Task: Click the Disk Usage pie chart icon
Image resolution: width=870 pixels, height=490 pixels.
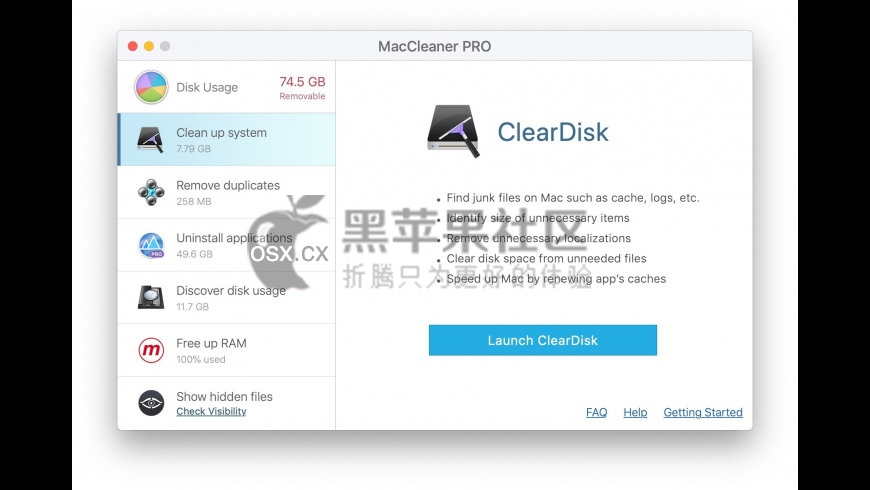Action: tap(151, 87)
